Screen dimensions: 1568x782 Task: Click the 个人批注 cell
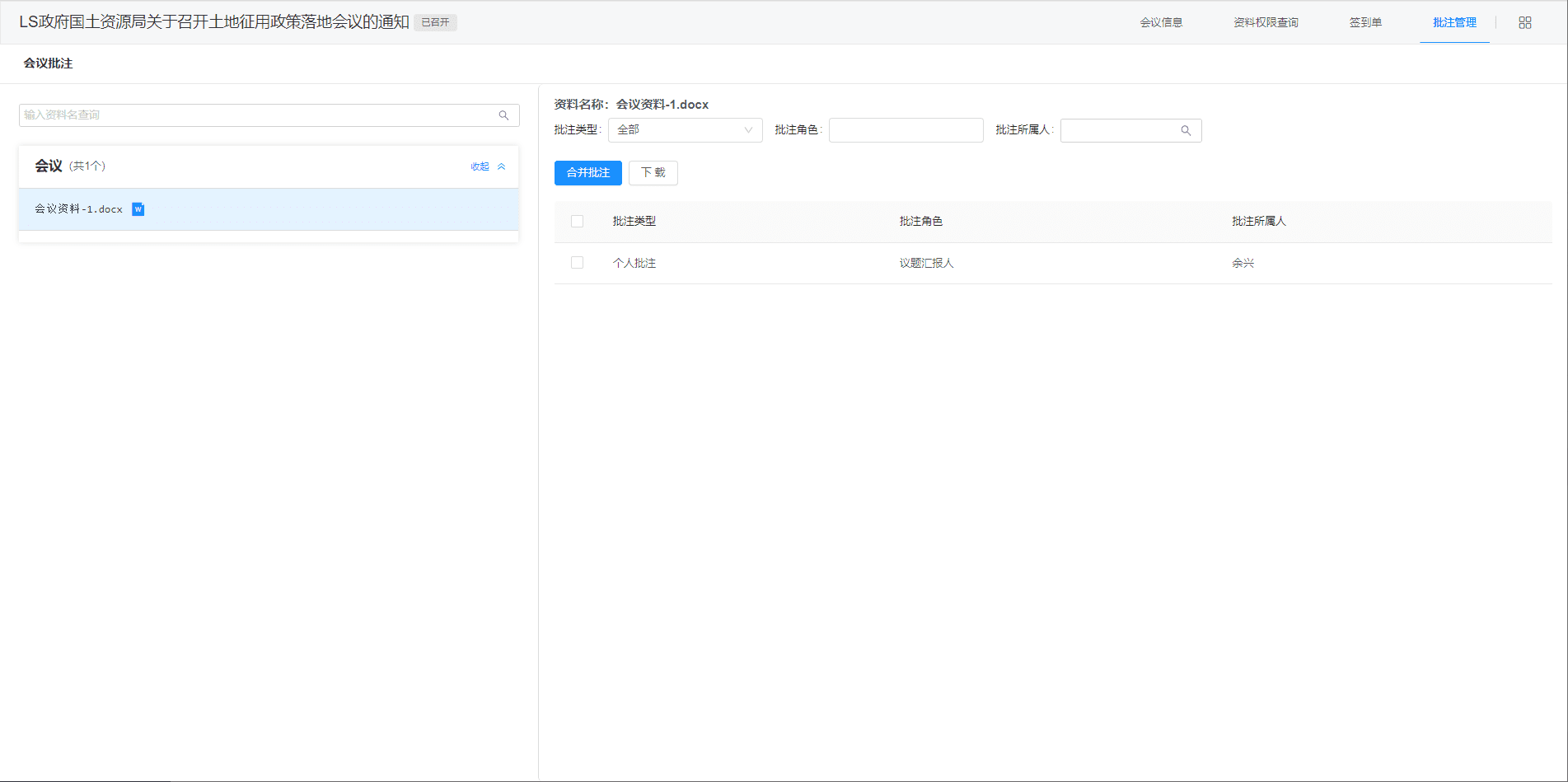[634, 264]
